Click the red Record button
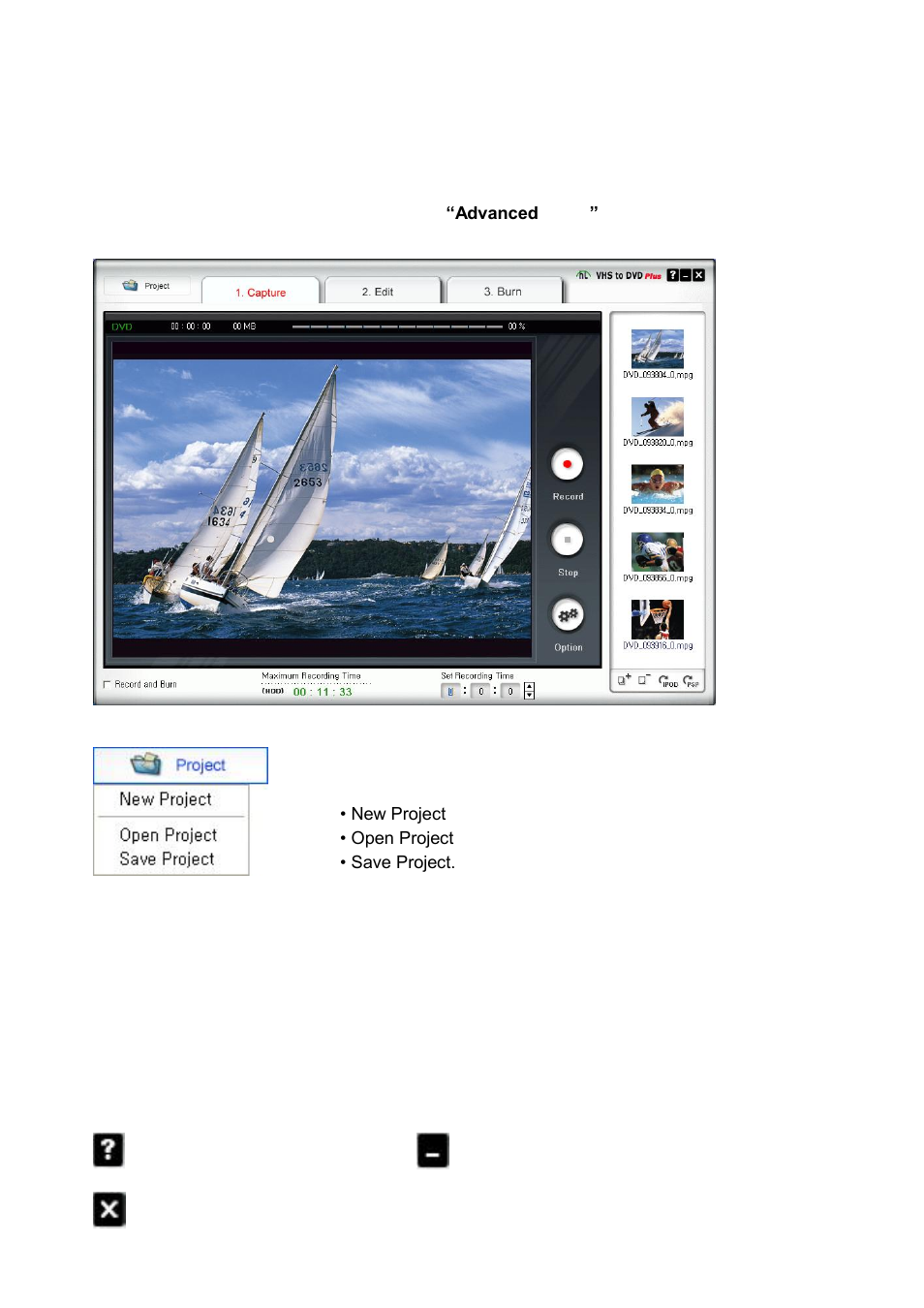 567,464
